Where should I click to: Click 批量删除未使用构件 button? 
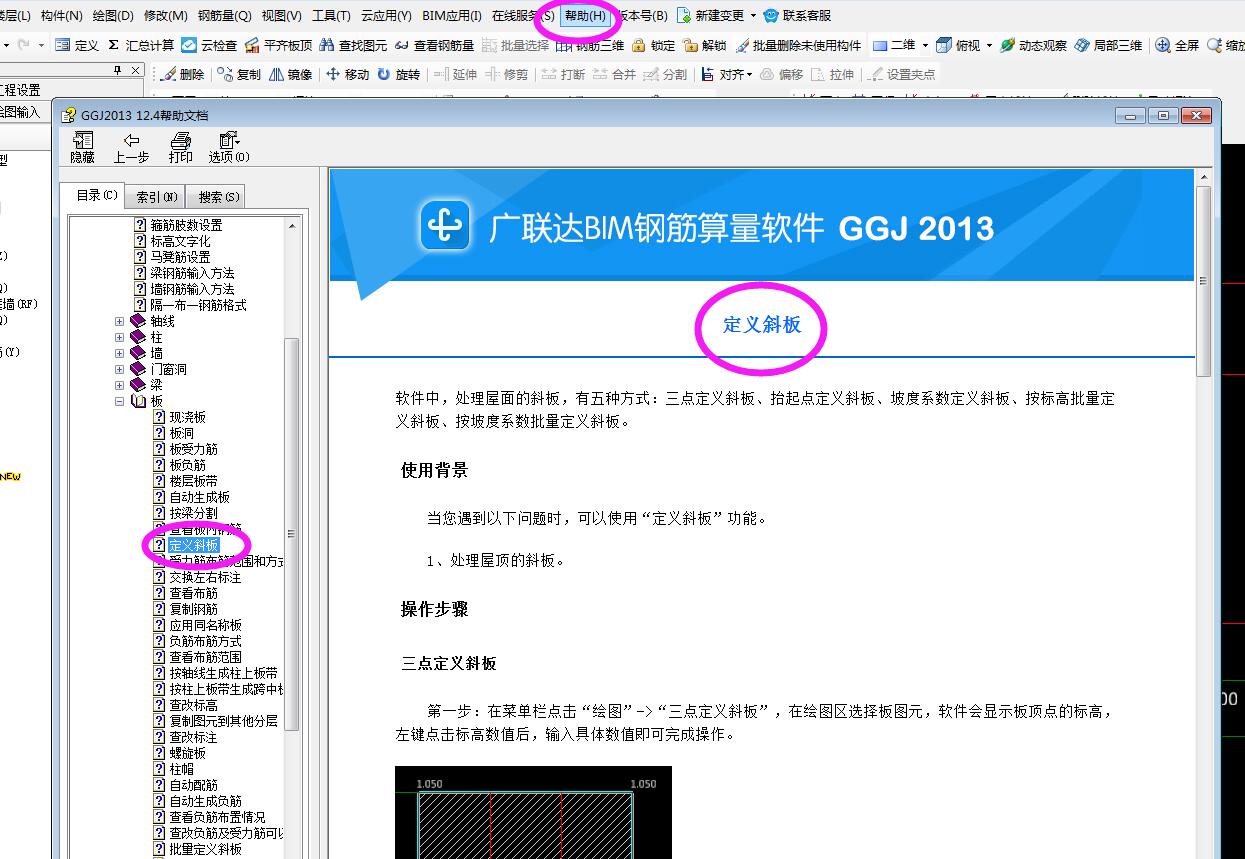798,45
